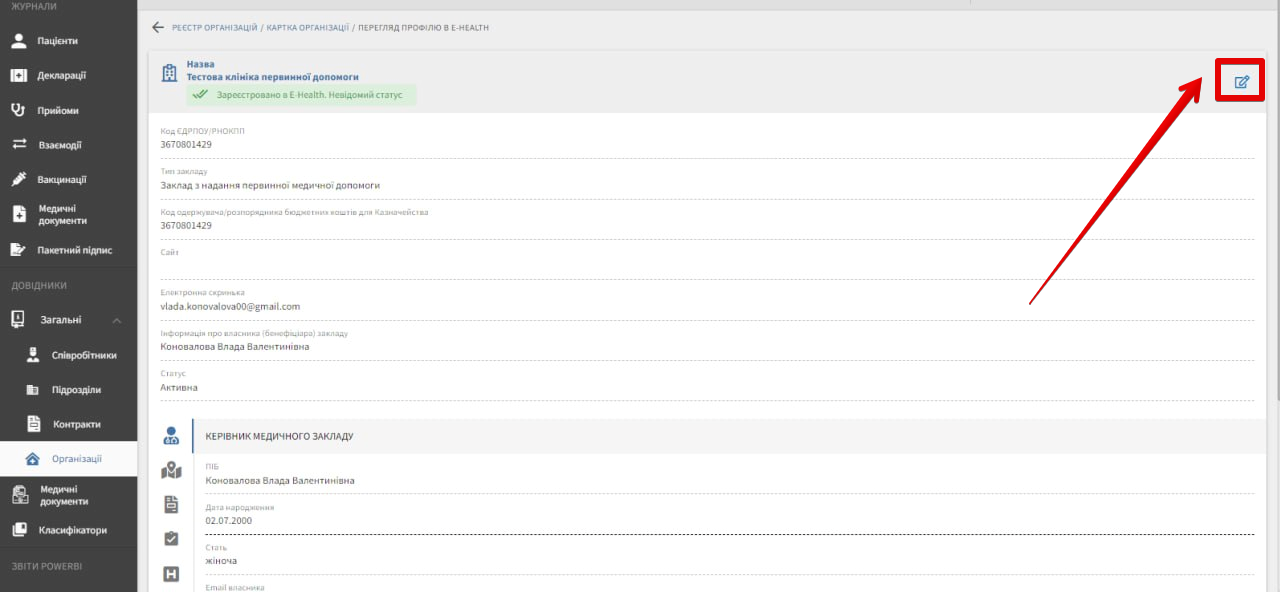The height and width of the screenshot is (592, 1280).
Task: Select Співробітники under Загальні
Action: pyautogui.click(x=84, y=355)
